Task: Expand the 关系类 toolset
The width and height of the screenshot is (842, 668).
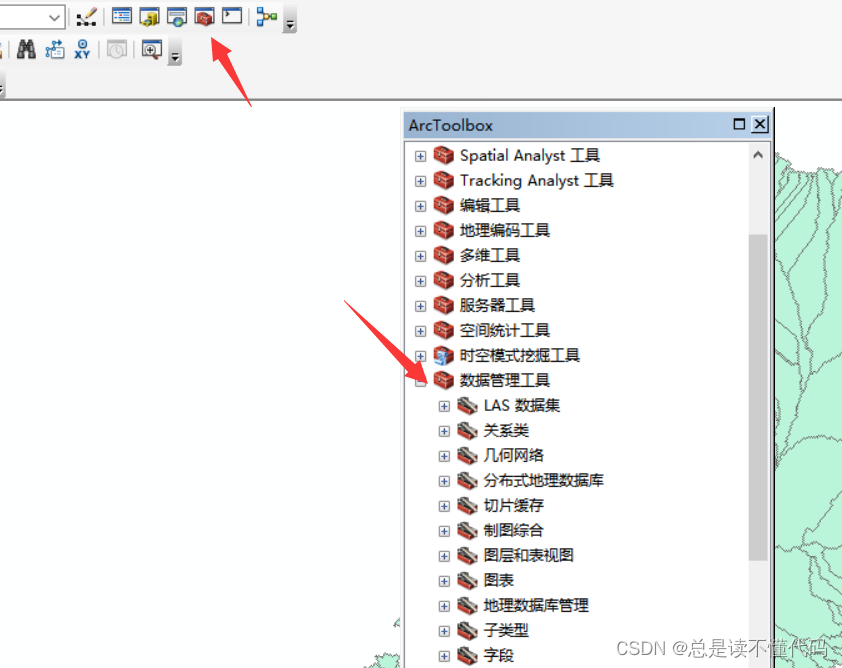Action: pos(444,431)
